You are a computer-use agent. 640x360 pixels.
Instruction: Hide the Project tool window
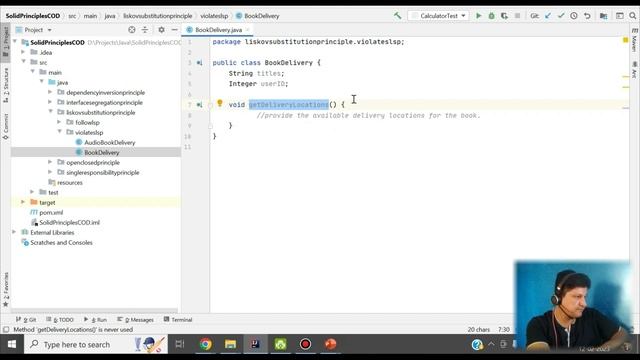tap(174, 30)
